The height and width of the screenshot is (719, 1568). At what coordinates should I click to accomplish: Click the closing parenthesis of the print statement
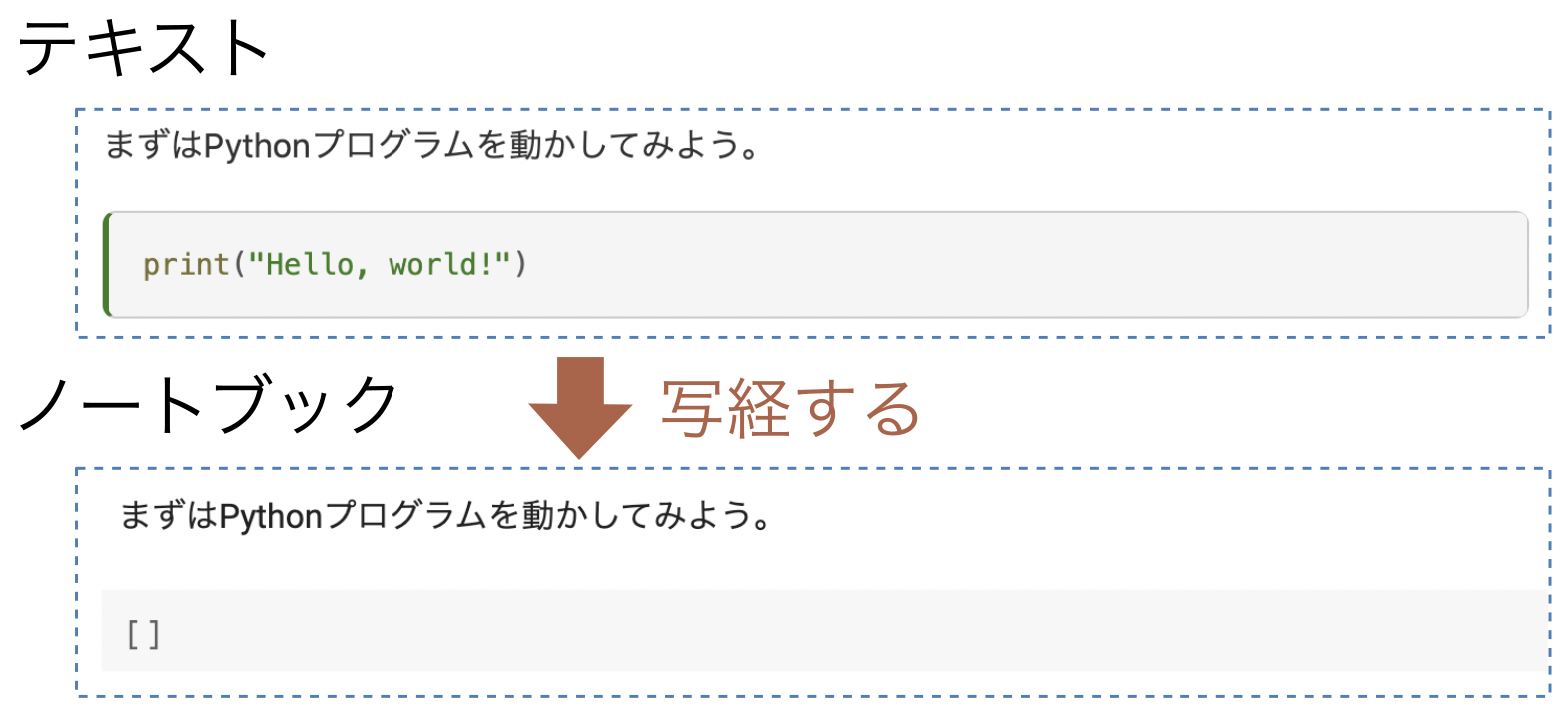click(x=520, y=265)
